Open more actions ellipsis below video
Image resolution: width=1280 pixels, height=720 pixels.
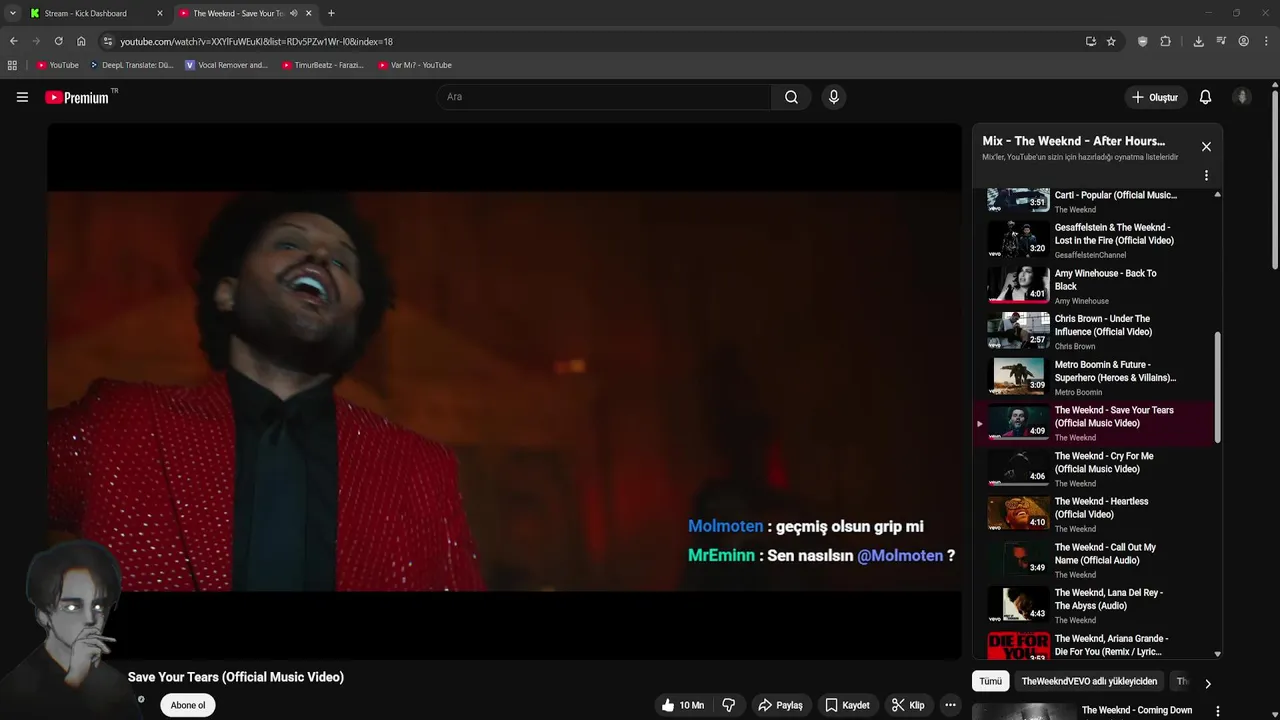(950, 705)
